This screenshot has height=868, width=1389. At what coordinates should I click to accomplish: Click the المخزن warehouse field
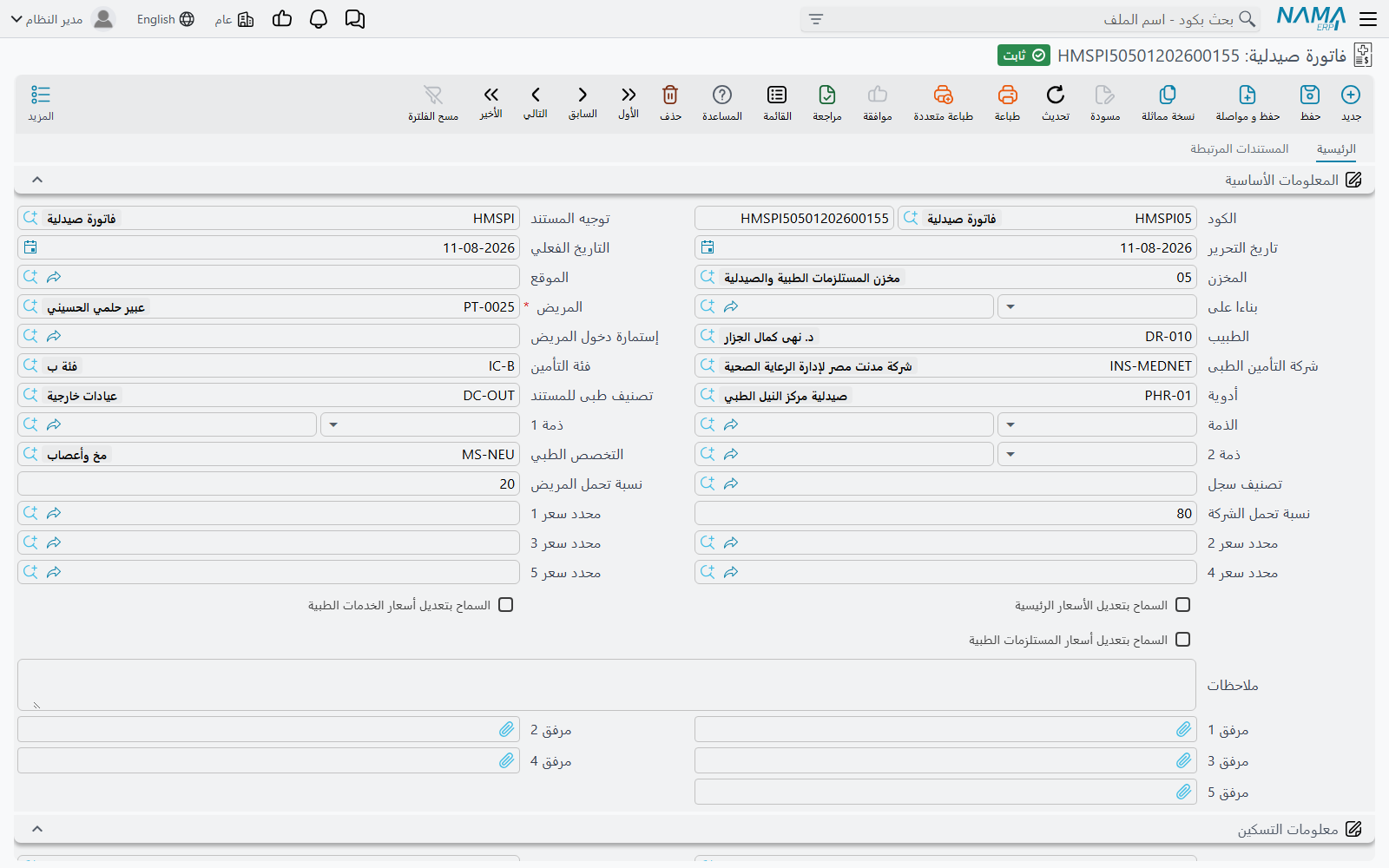tap(946, 277)
